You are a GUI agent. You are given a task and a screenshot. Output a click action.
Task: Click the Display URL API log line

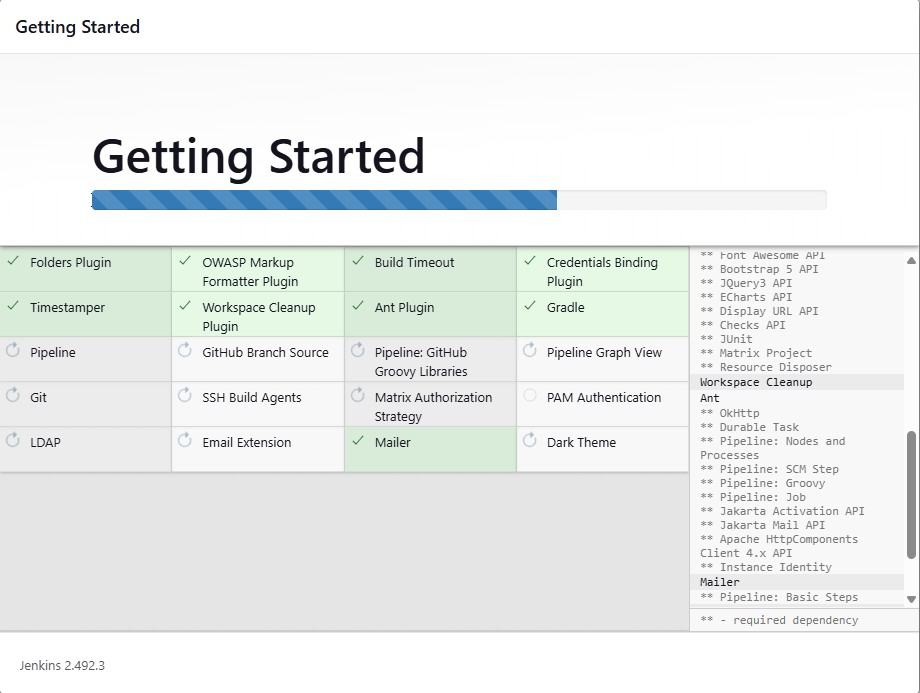click(x=759, y=311)
